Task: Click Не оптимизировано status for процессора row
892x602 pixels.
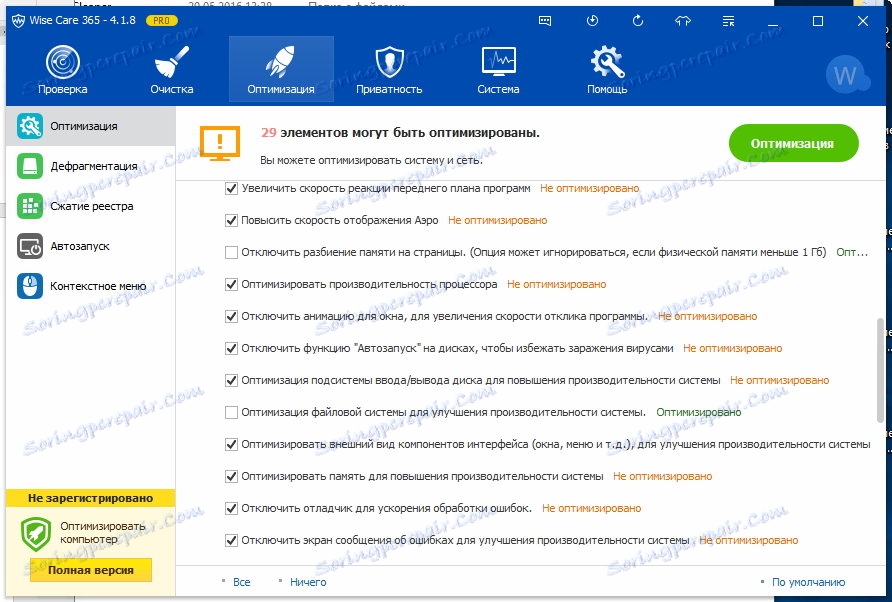Action: tap(556, 284)
